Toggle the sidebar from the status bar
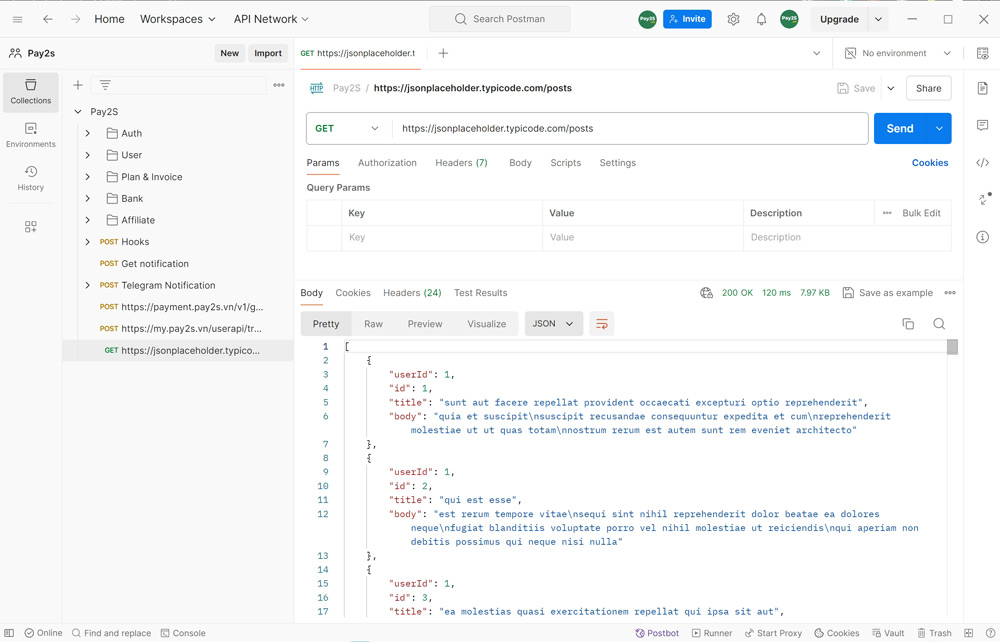 (10, 633)
